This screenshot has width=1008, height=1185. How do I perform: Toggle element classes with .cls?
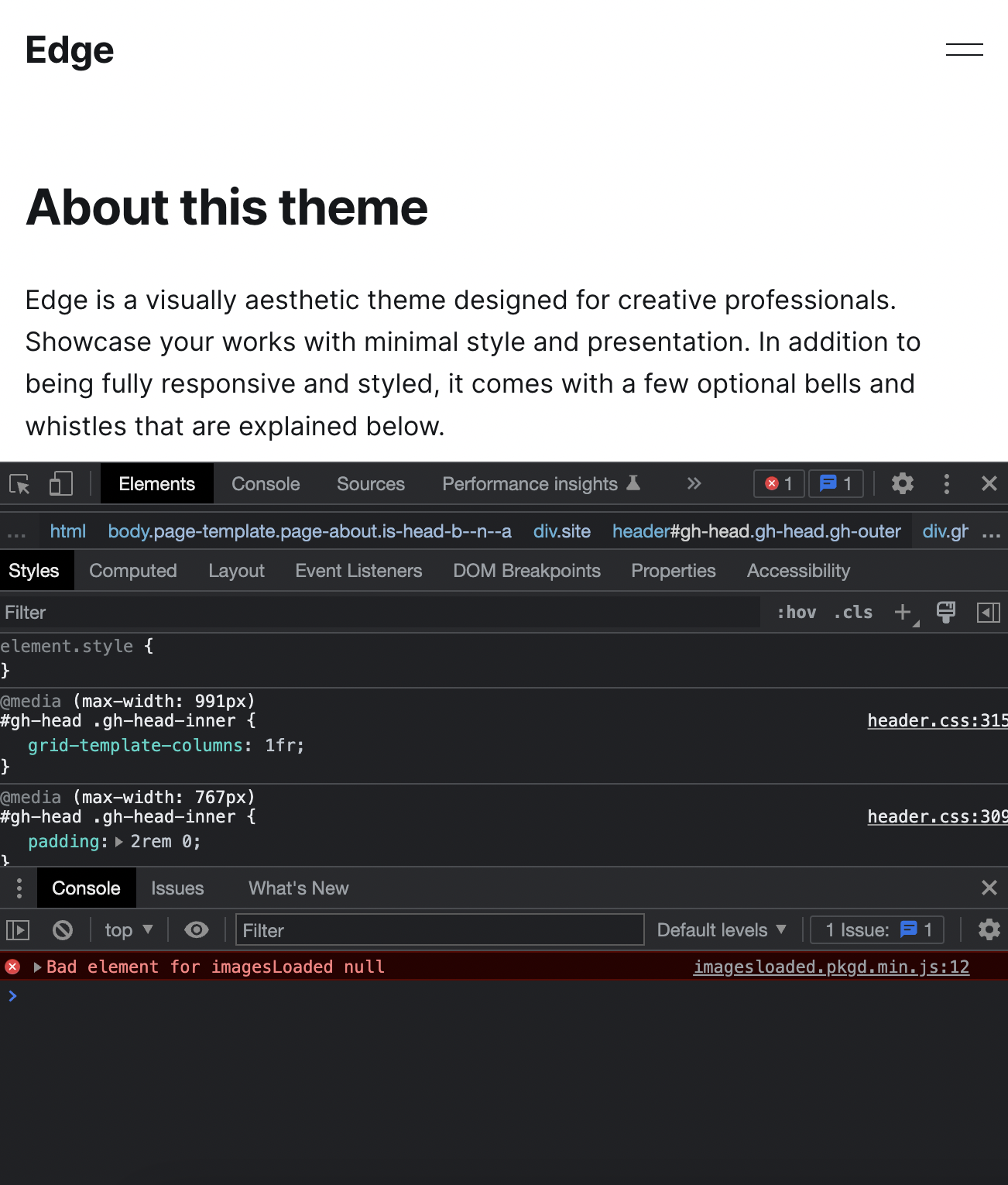click(852, 612)
